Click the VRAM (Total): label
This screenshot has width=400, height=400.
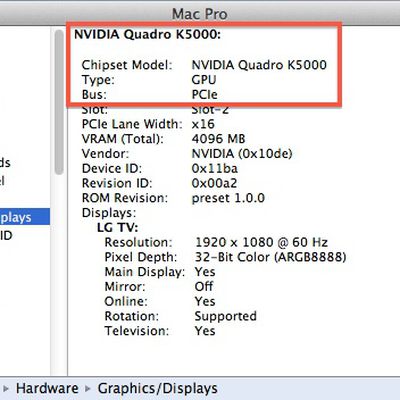coord(123,139)
